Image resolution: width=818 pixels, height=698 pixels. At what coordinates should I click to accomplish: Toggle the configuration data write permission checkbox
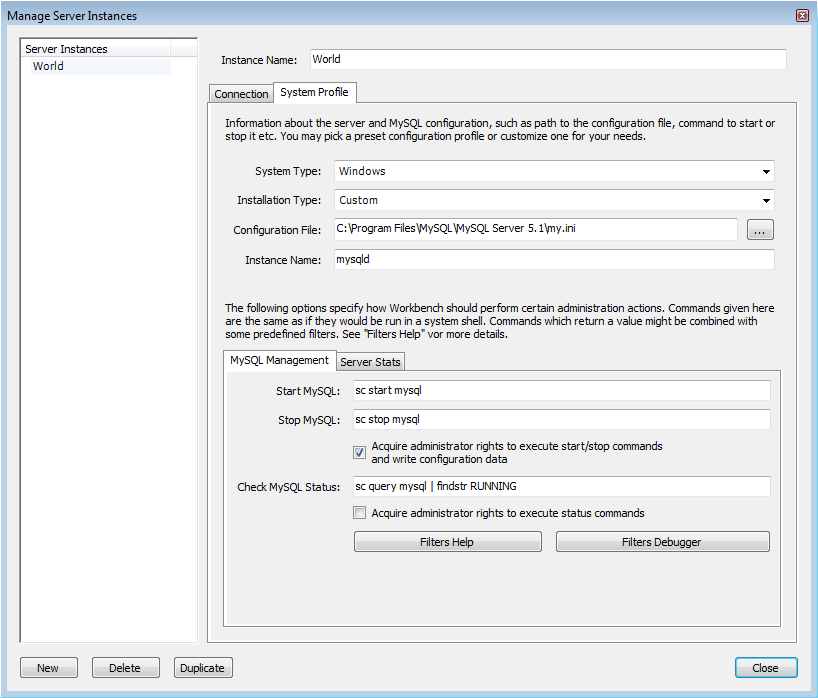(359, 452)
